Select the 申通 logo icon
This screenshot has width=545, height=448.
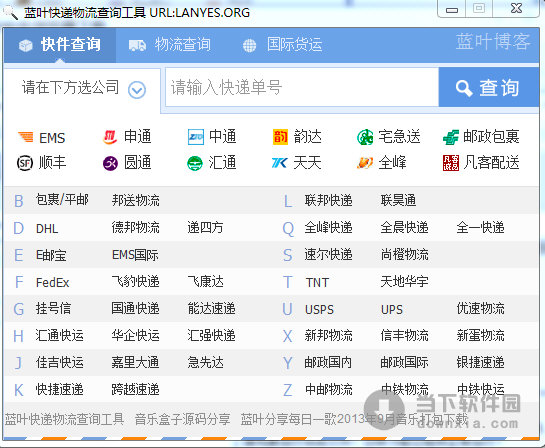[x=110, y=137]
